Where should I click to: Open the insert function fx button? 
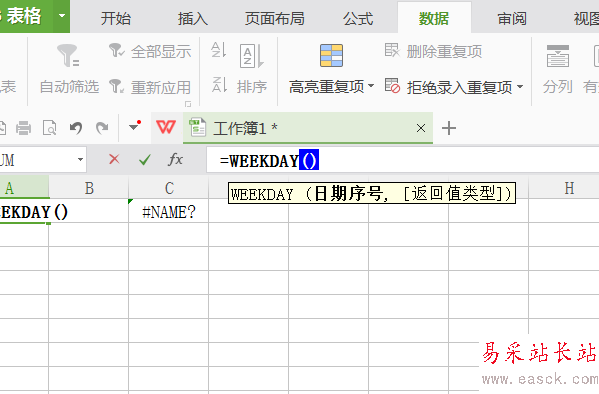(175, 159)
